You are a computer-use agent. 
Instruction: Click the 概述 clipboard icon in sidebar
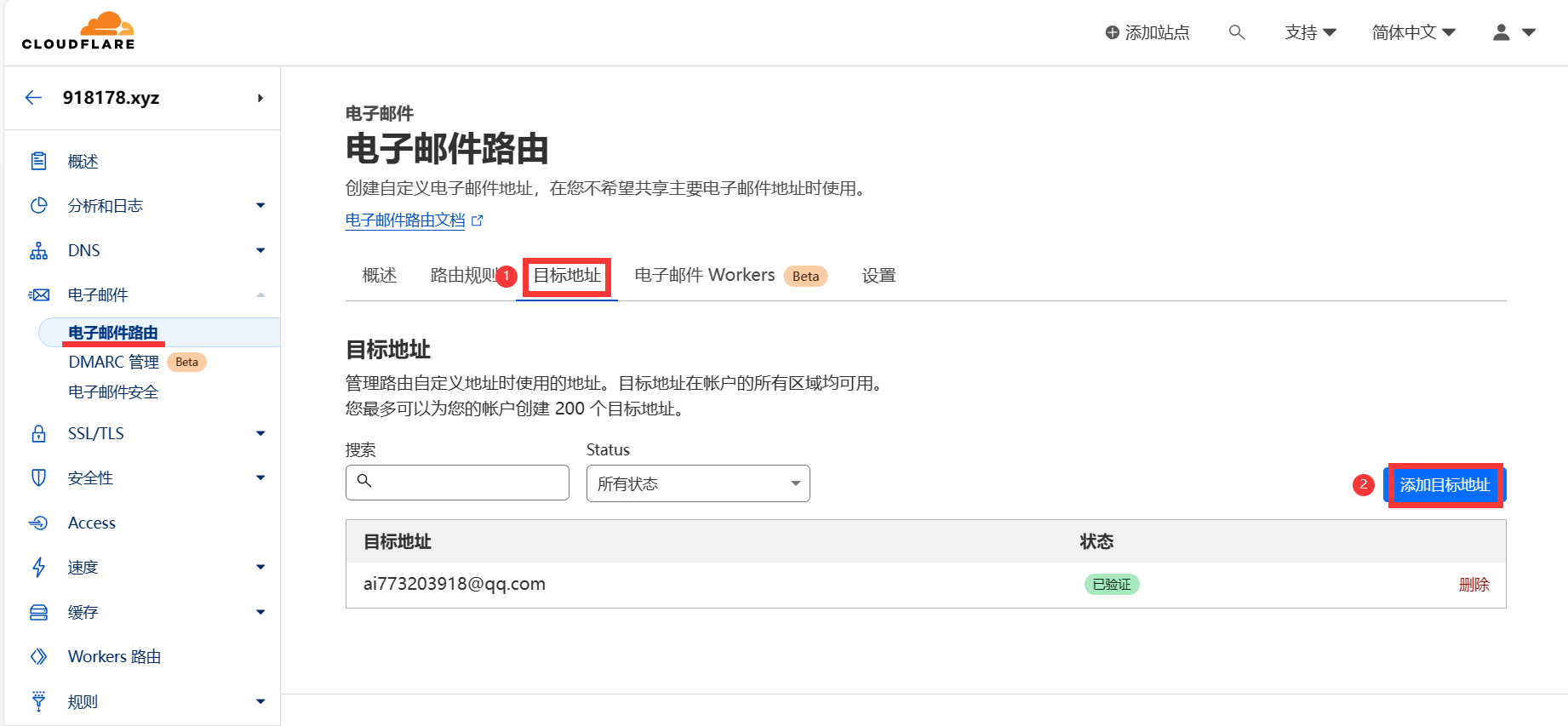(x=39, y=161)
